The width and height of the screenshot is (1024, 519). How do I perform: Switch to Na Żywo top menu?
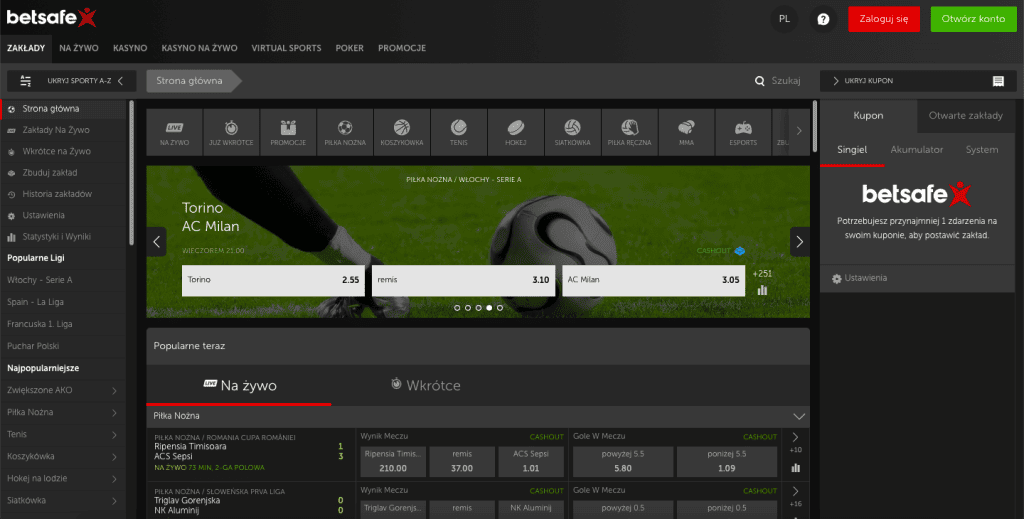(78, 48)
